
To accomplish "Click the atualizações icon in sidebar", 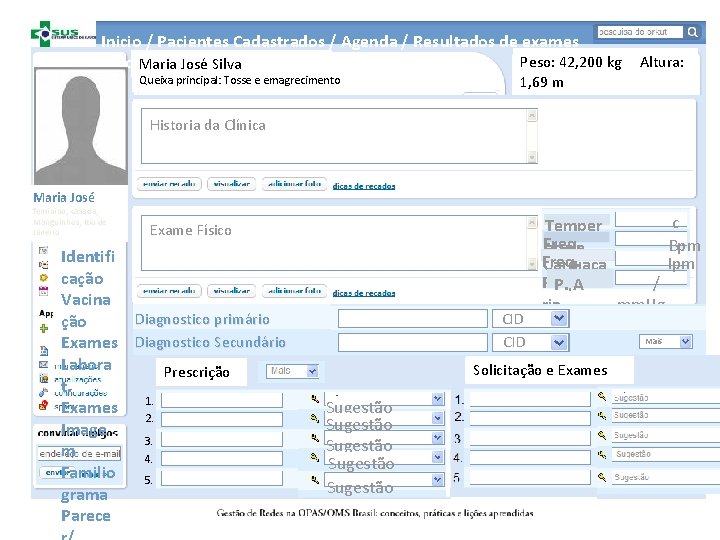I will pyautogui.click(x=44, y=379).
